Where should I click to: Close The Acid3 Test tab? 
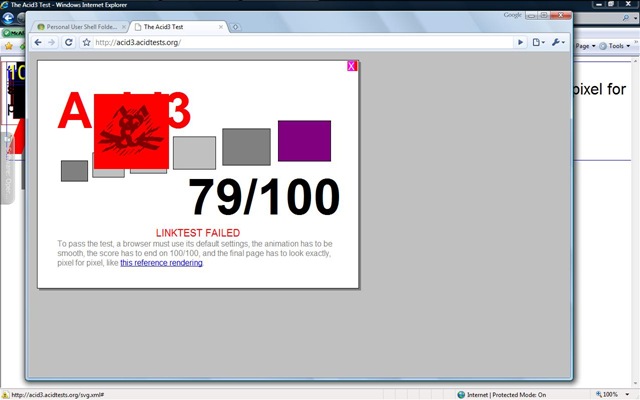coord(221,27)
